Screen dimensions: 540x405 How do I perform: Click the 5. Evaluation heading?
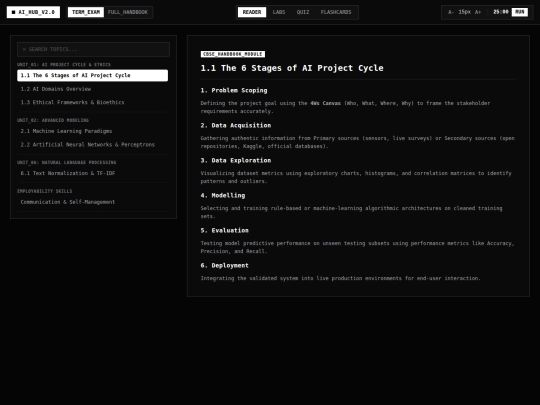(x=225, y=230)
